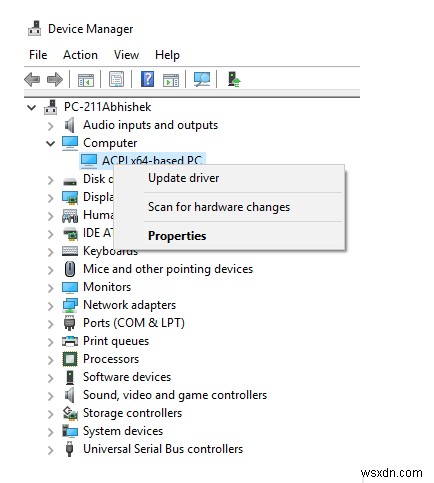Click the Processors chip icon
The height and width of the screenshot is (483, 434).
click(x=70, y=359)
